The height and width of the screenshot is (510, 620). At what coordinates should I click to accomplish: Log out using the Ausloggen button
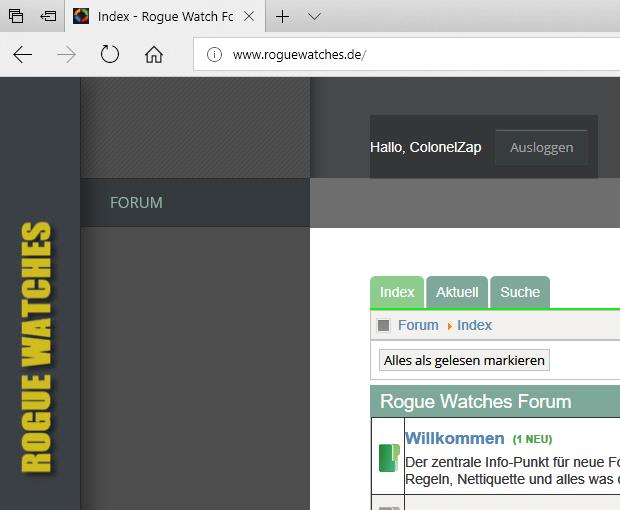[541, 147]
